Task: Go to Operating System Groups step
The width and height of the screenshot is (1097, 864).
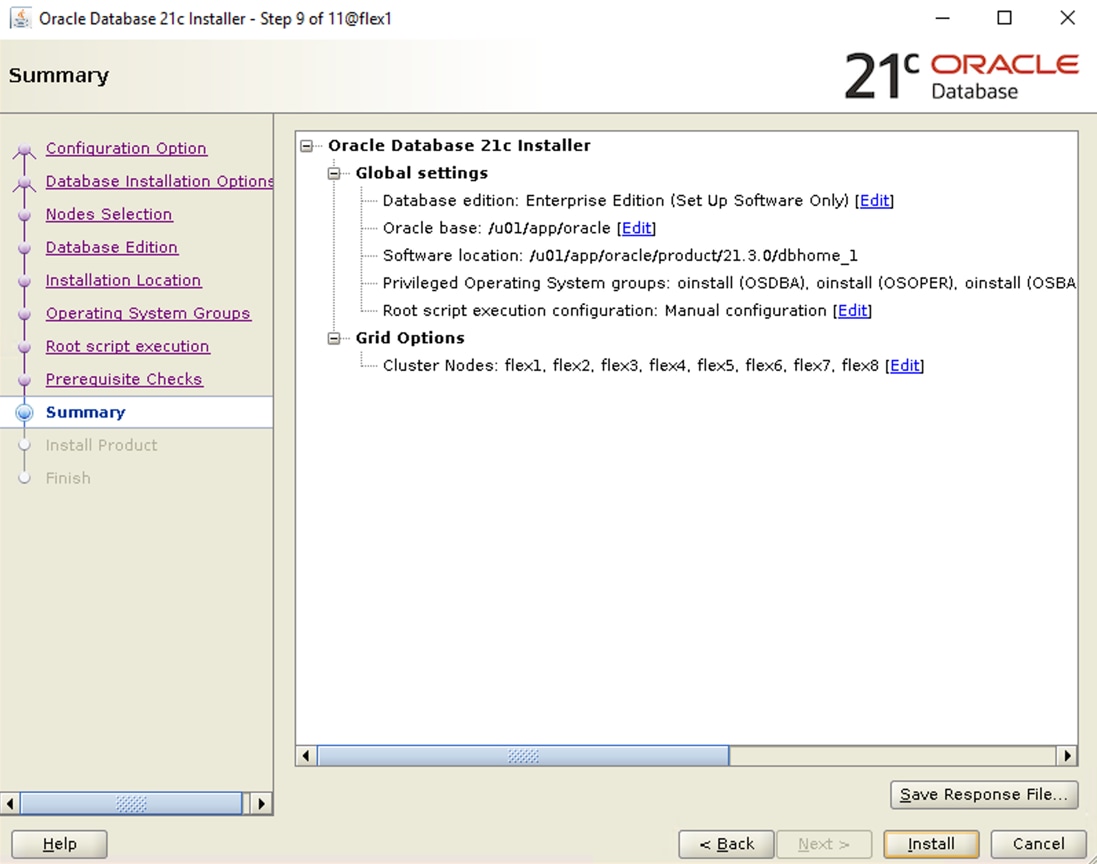Action: point(148,313)
